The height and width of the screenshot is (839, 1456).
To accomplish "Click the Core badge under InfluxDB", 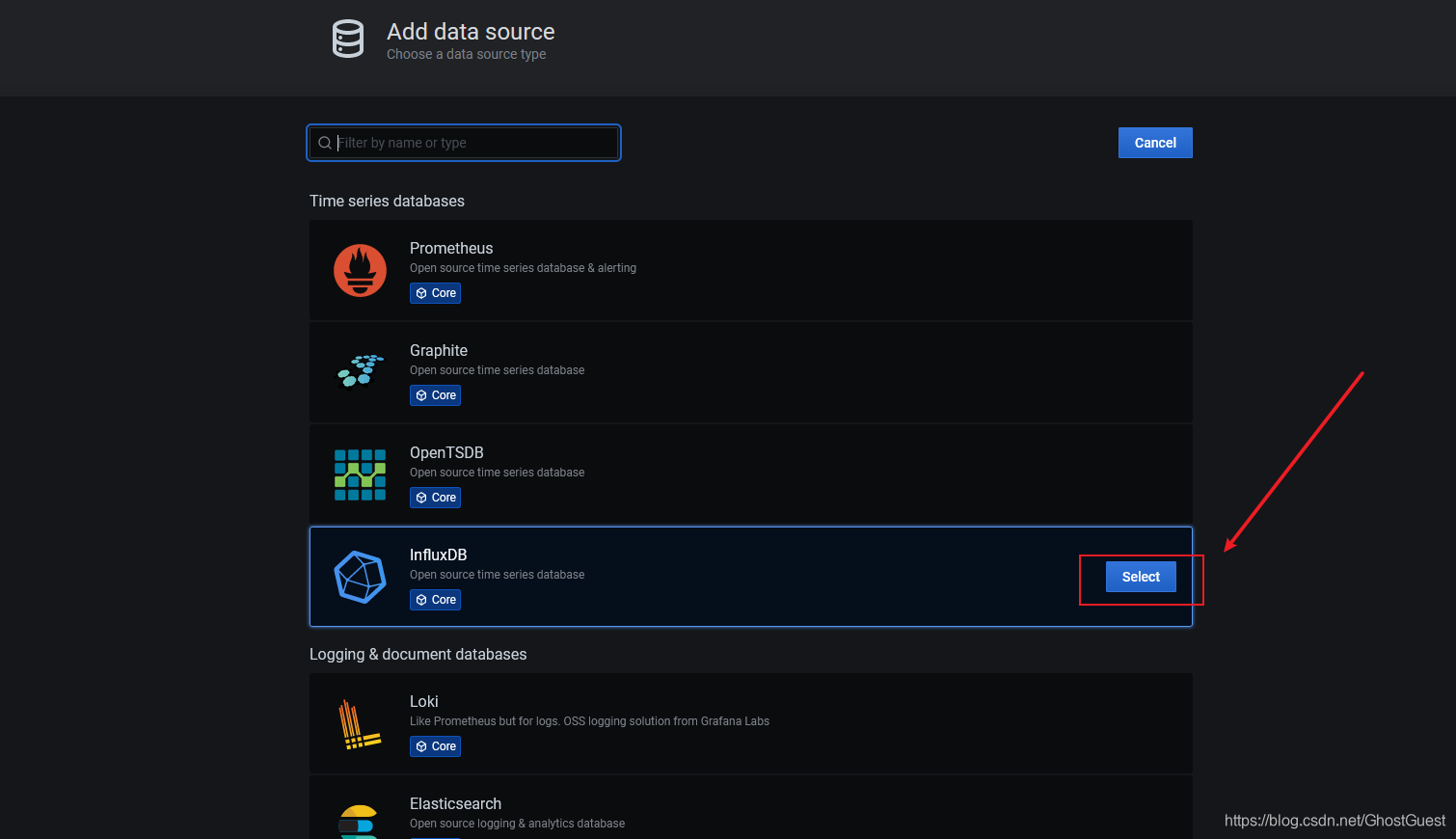I will point(435,600).
